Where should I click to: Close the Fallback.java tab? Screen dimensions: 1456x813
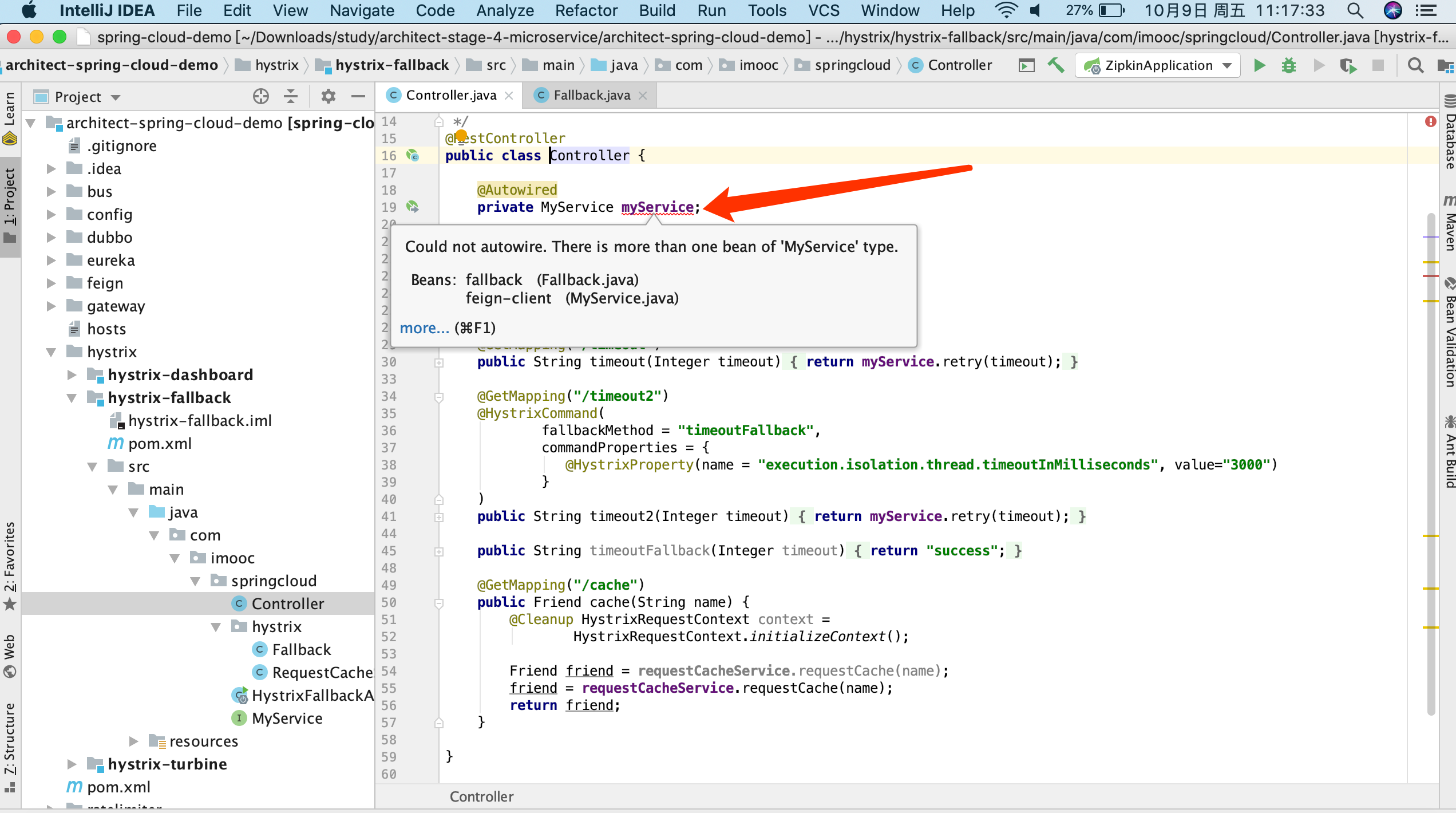click(643, 96)
